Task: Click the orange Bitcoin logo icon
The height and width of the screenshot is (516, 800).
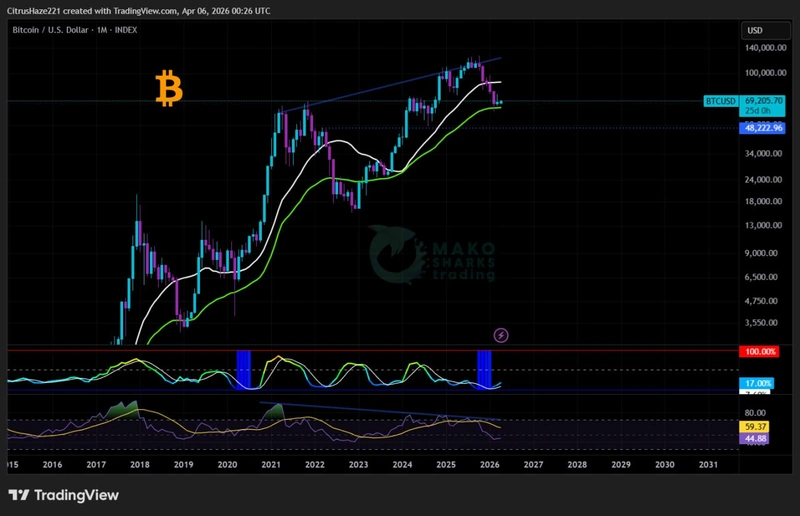Action: click(169, 89)
